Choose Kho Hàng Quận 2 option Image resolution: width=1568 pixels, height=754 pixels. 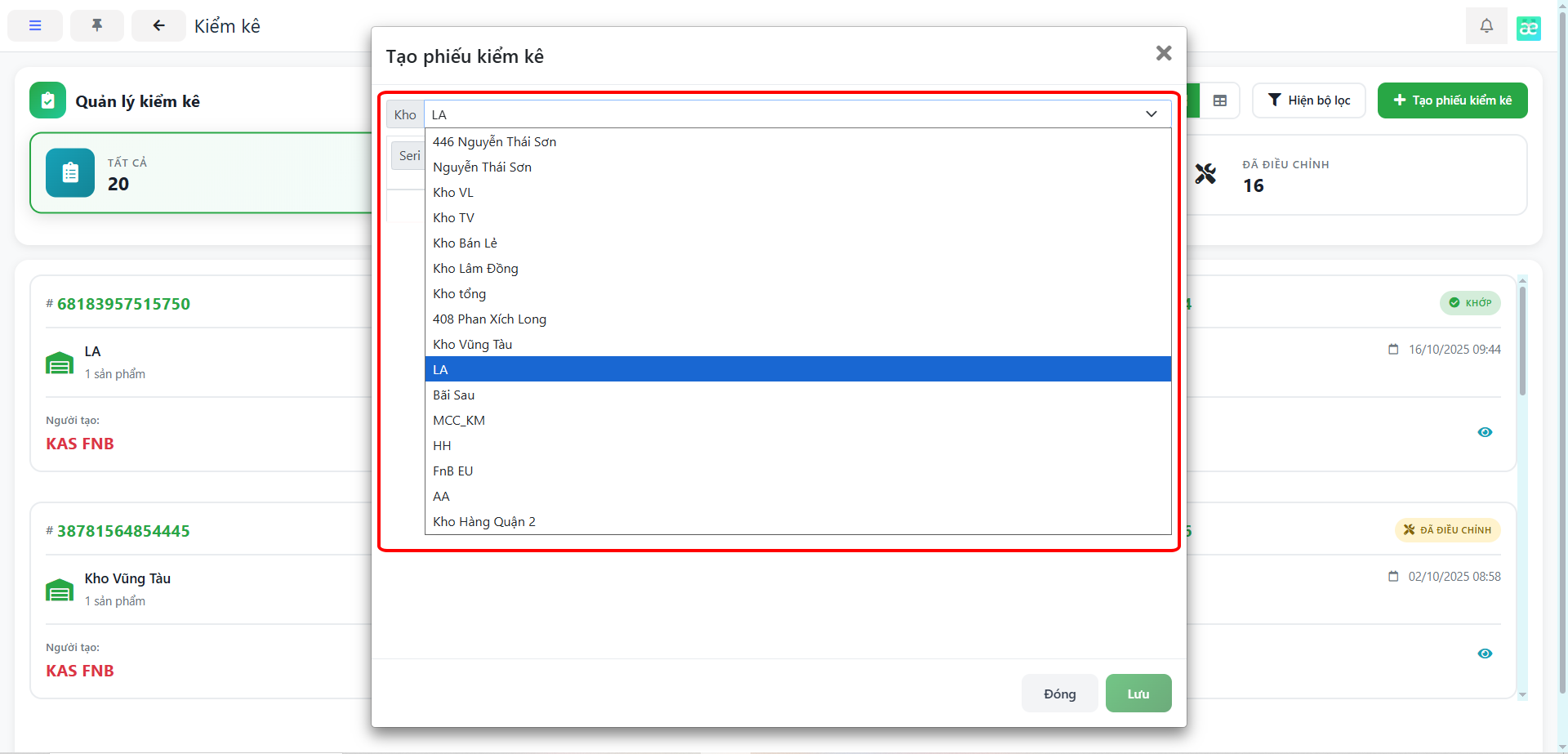pyautogui.click(x=484, y=522)
